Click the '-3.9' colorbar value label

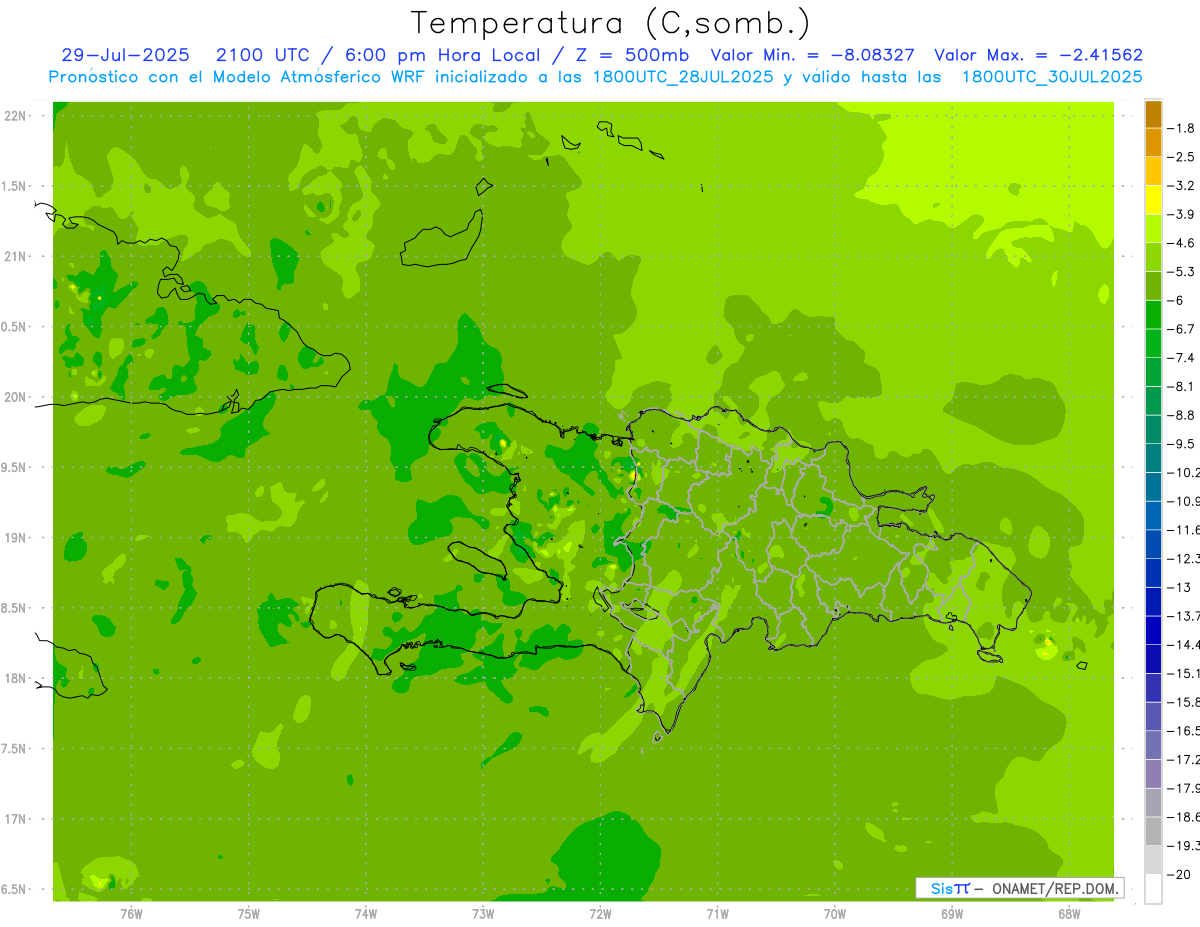pos(1181,214)
